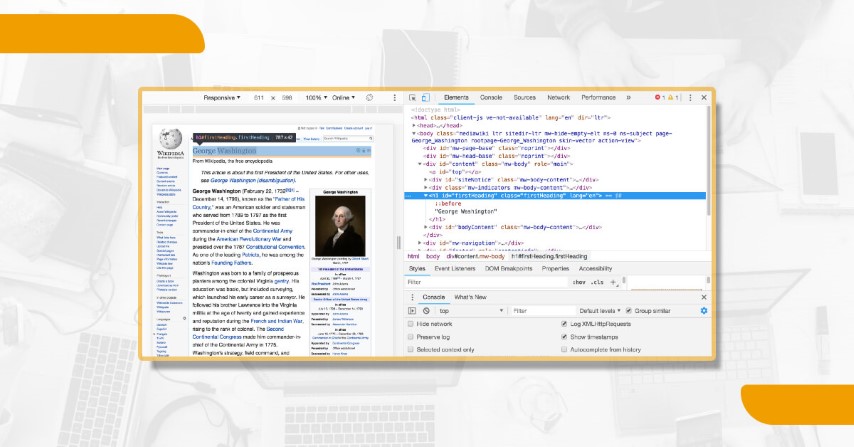Image resolution: width=854 pixels, height=447 pixels.
Task: Expand the bodyContent div node
Action: point(426,227)
